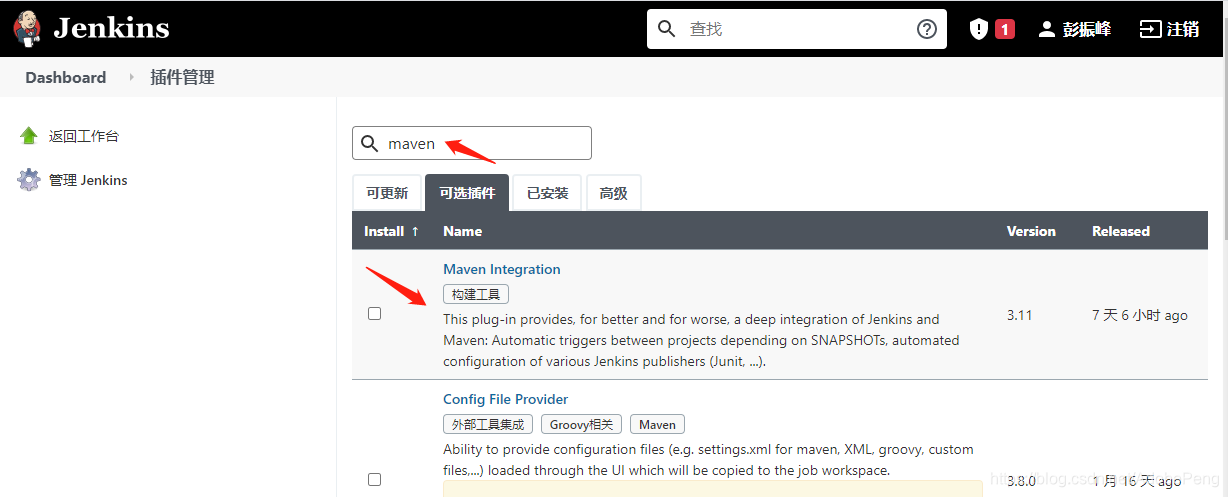Focus the header search field with 查找 placeholder

tap(797, 29)
